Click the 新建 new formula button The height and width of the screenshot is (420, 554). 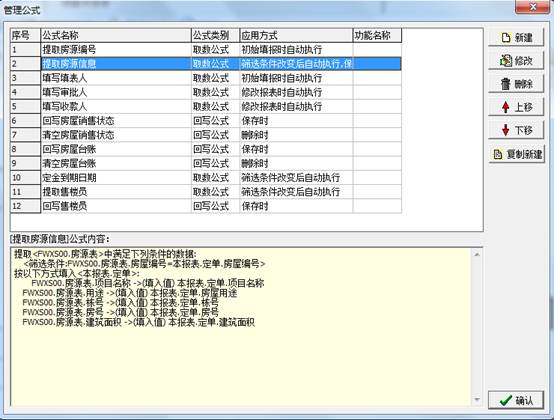coord(516,37)
